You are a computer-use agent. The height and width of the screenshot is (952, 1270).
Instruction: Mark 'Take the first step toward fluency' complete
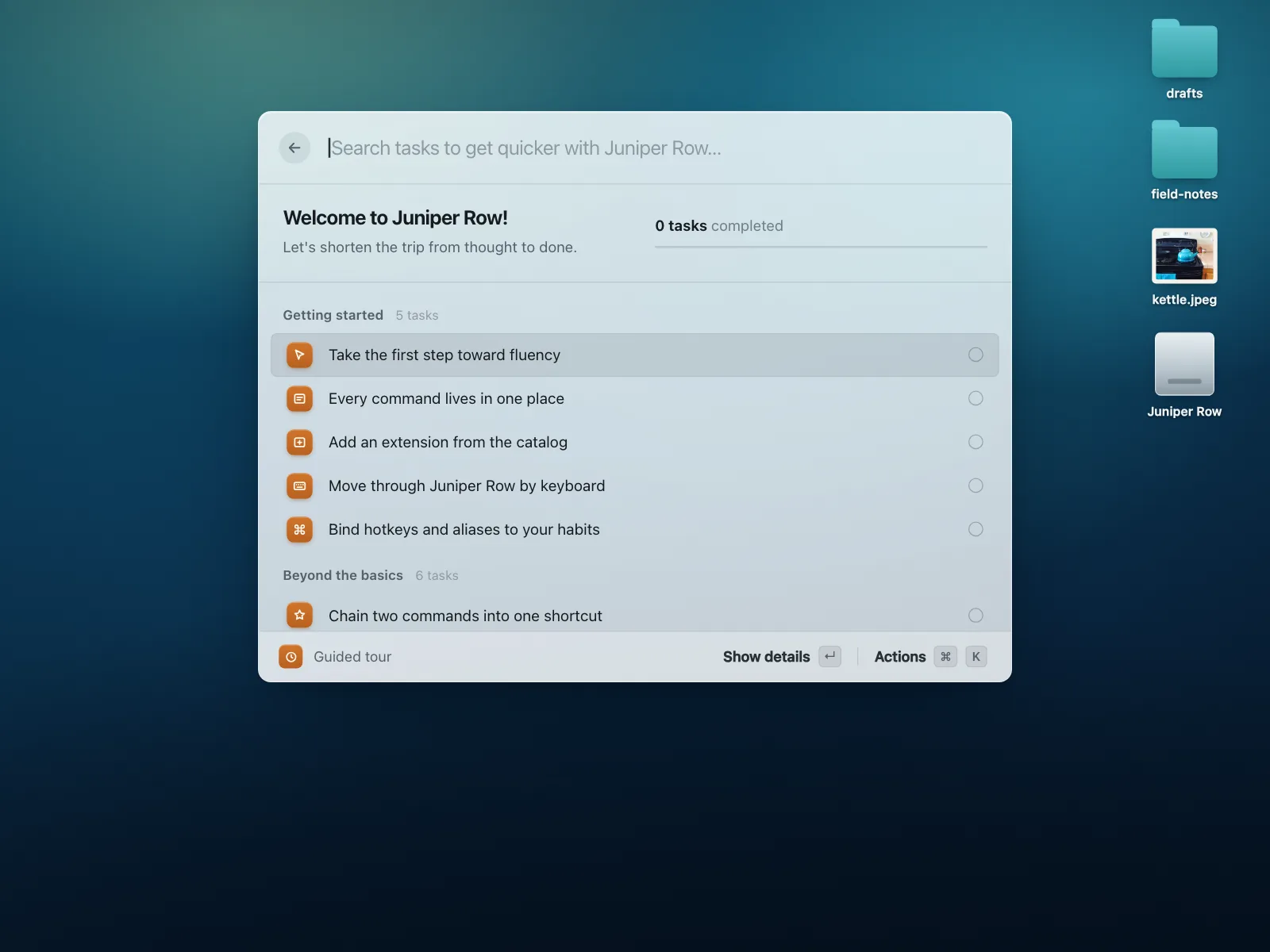pos(976,355)
